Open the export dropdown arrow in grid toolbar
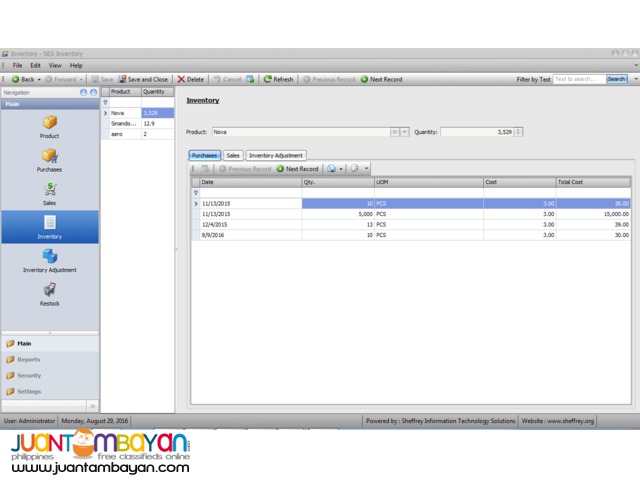The image size is (640, 480). click(x=341, y=169)
